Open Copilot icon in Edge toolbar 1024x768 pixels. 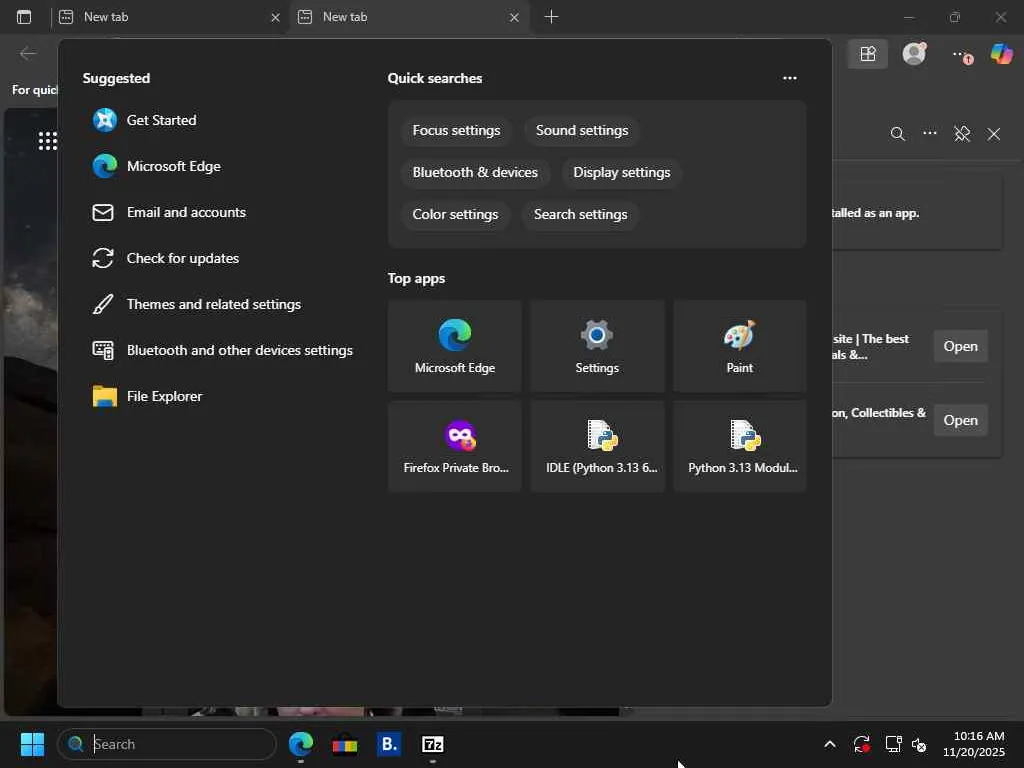(1001, 54)
